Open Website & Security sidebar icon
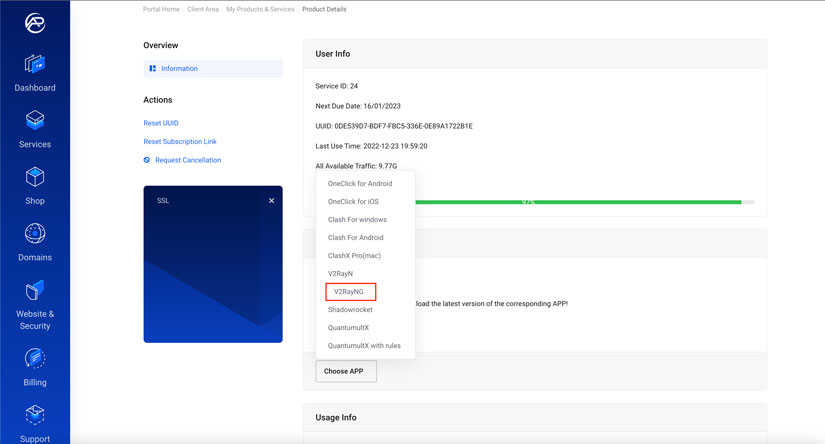The height and width of the screenshot is (444, 825). coord(35,290)
